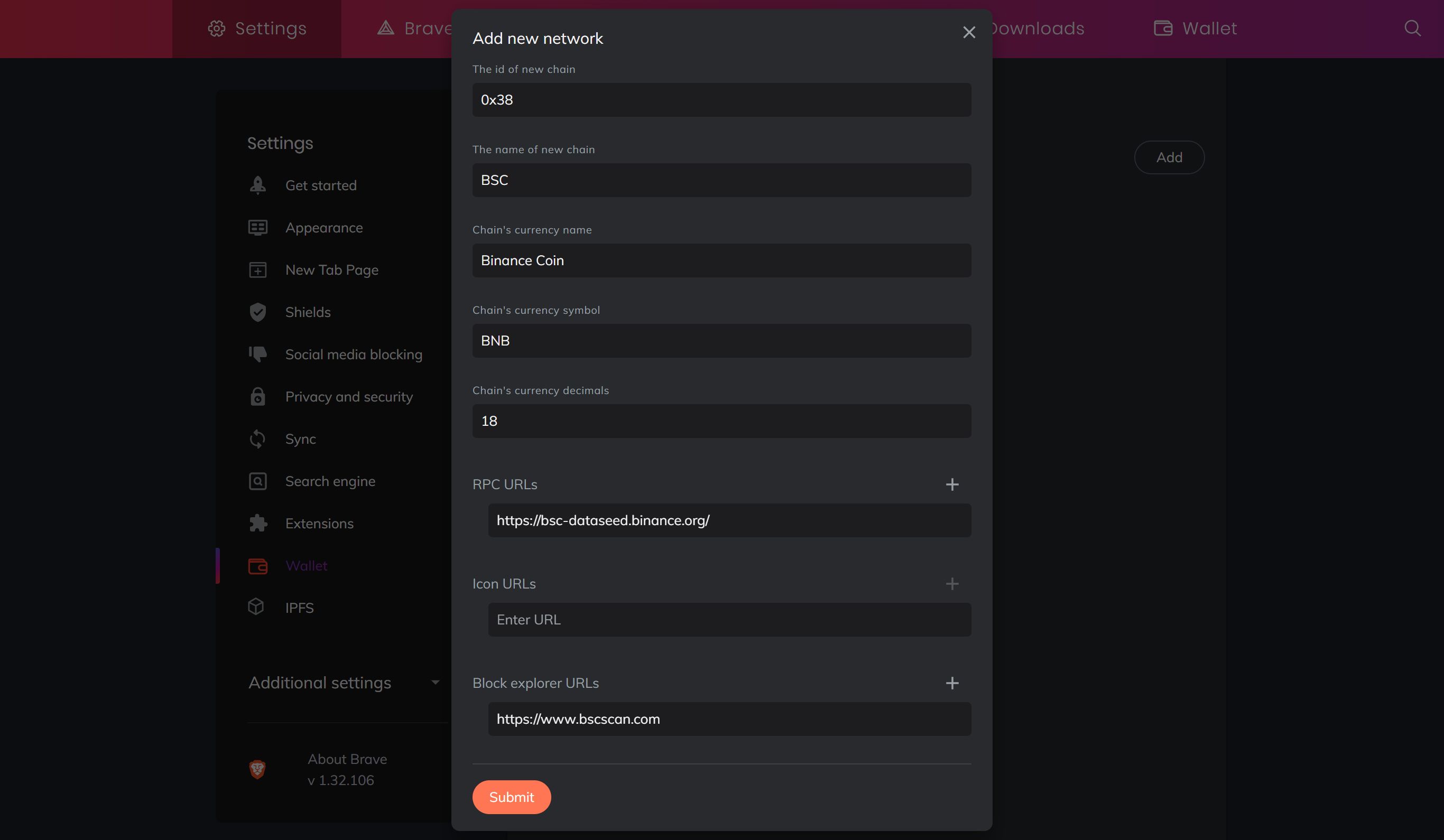Click the Sync arrows icon
This screenshot has width=1444, height=840.
(258, 438)
